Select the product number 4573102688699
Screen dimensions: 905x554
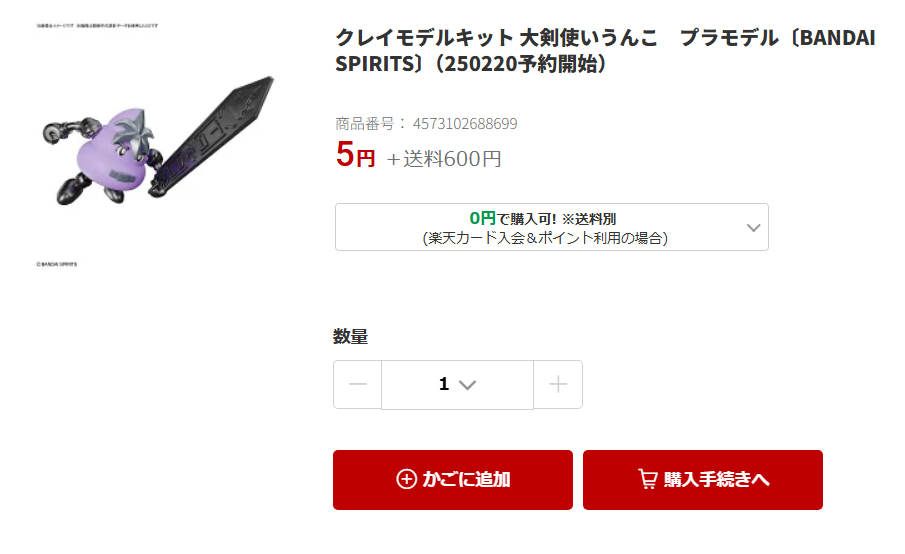(465, 123)
